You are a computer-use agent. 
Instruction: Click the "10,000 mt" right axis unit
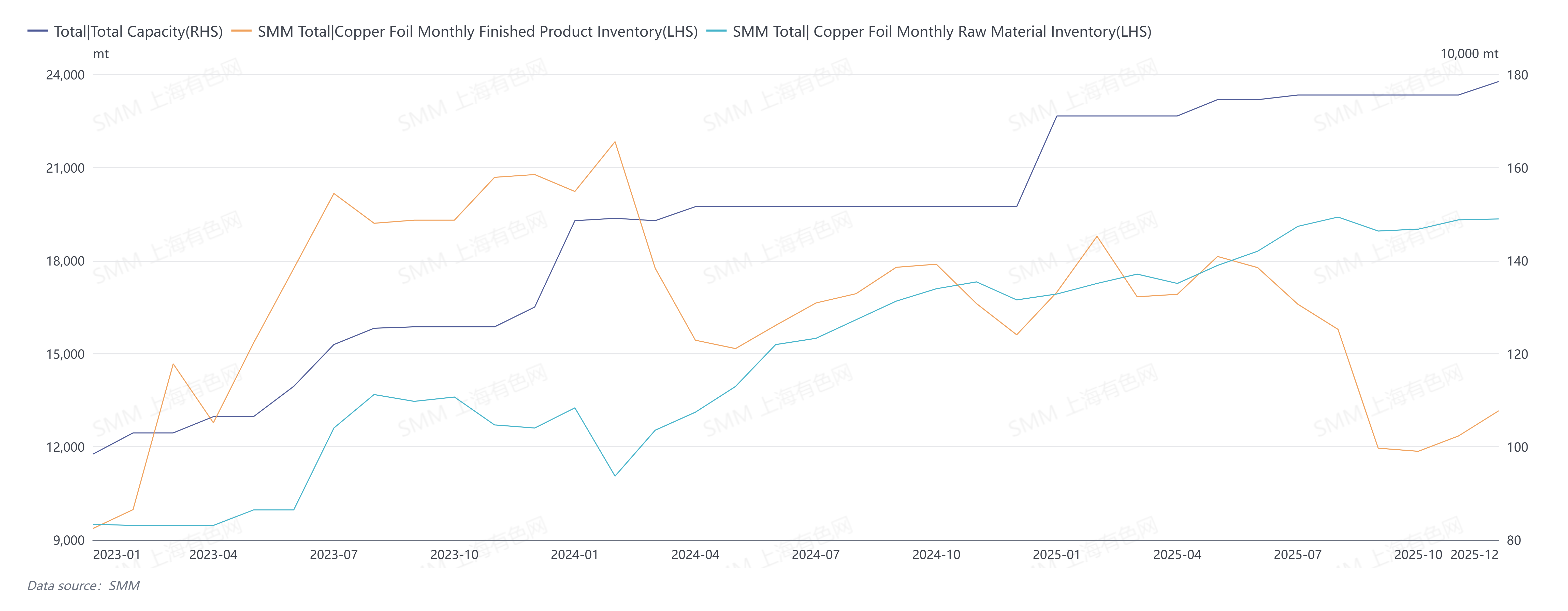point(1469,54)
